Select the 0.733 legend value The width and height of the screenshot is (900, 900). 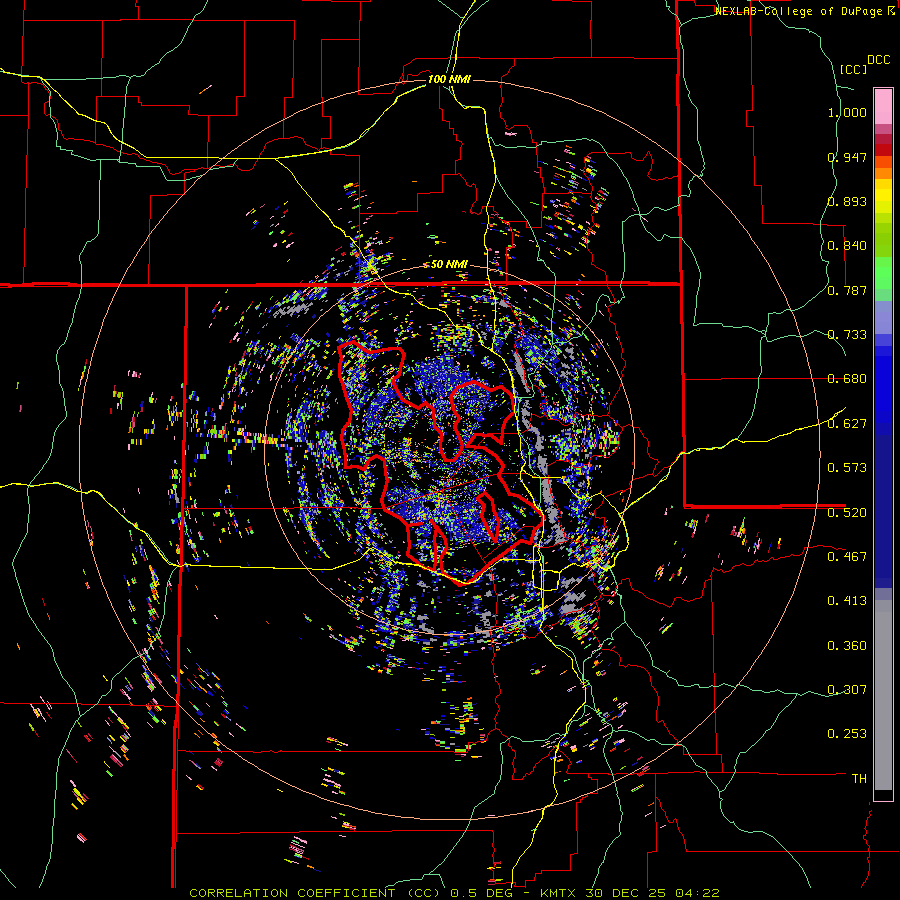847,335
